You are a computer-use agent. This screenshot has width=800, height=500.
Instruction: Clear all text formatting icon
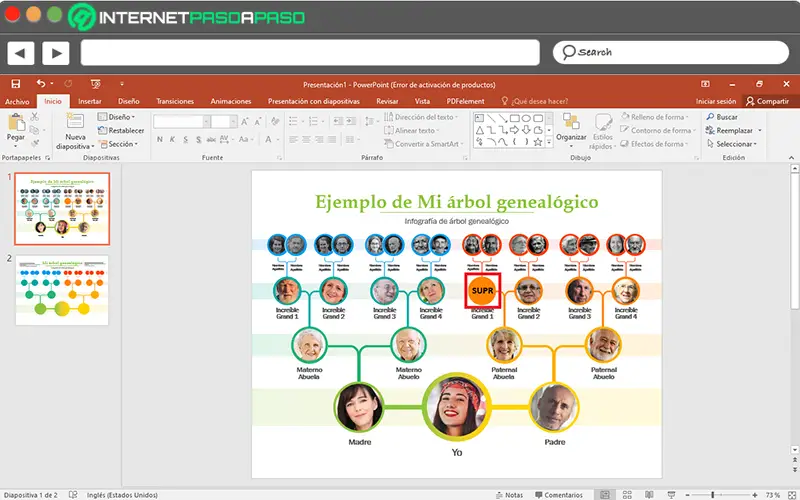[x=276, y=121]
